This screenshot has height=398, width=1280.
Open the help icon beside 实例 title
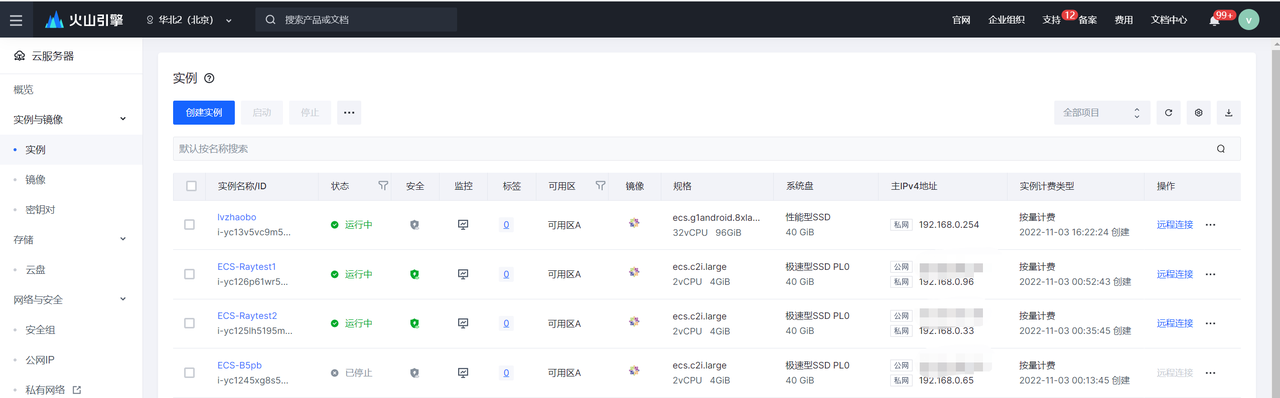point(209,78)
